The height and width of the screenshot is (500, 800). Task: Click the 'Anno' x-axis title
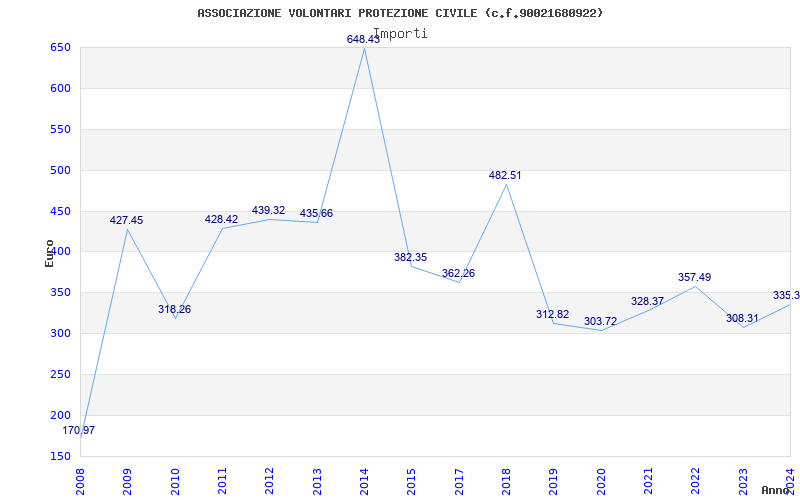point(776,490)
